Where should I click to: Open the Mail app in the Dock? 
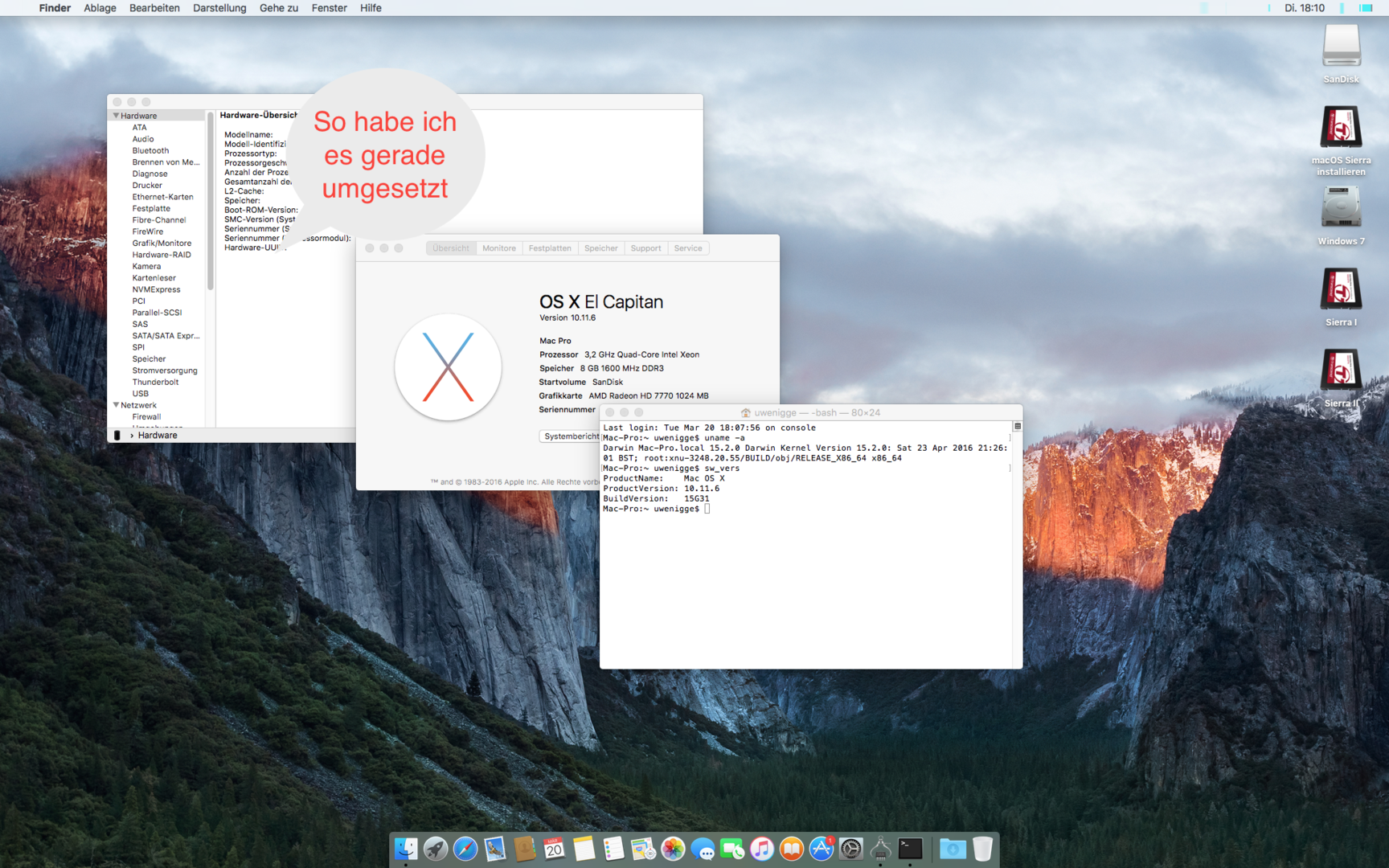495,849
